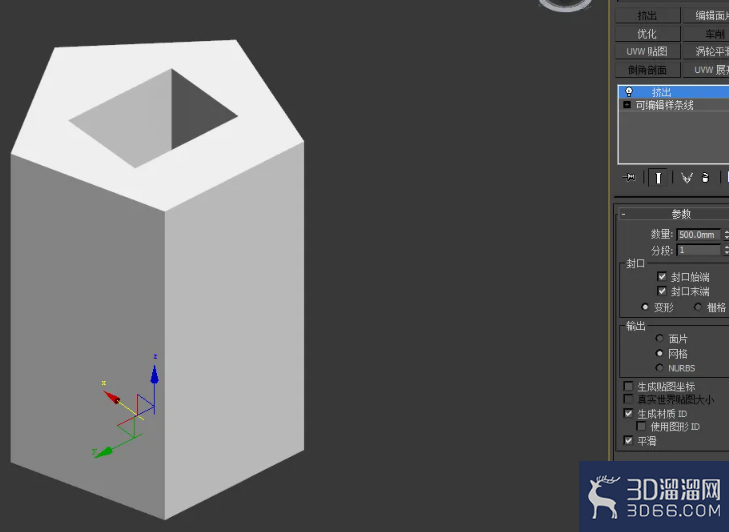The image size is (729, 532).
Task: Click the 车削 modifier button
Action: pyautogui.click(x=706, y=33)
